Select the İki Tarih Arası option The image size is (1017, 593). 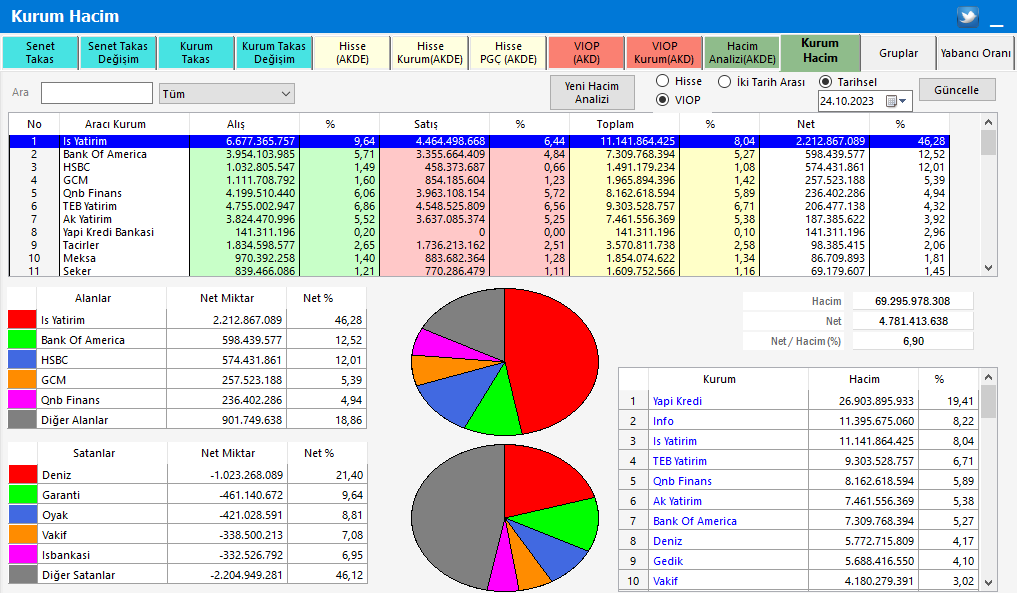pos(724,82)
